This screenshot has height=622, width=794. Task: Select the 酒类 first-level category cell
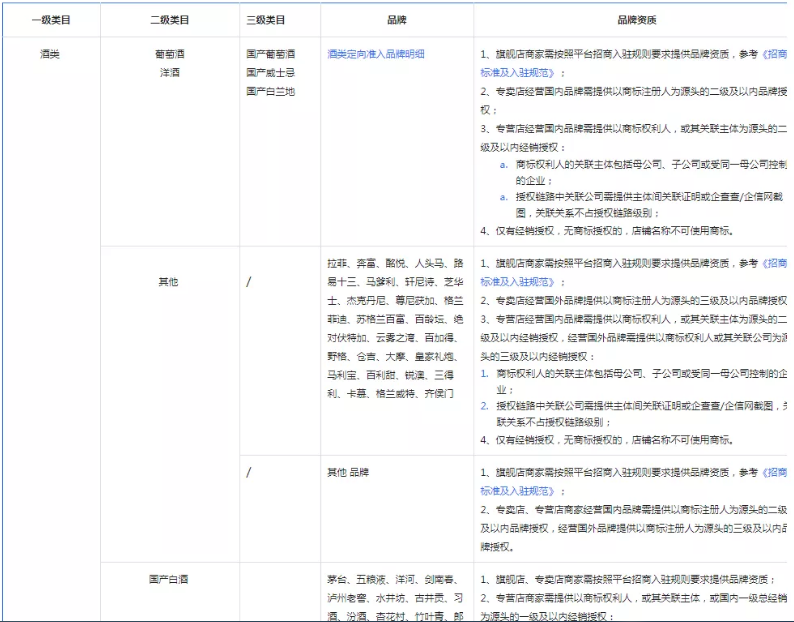50,54
